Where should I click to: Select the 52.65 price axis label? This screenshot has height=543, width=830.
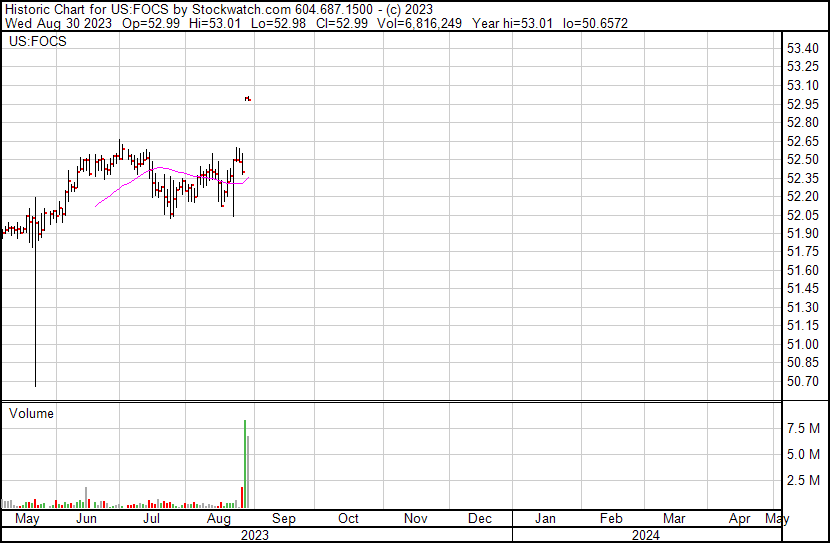pyautogui.click(x=802, y=141)
